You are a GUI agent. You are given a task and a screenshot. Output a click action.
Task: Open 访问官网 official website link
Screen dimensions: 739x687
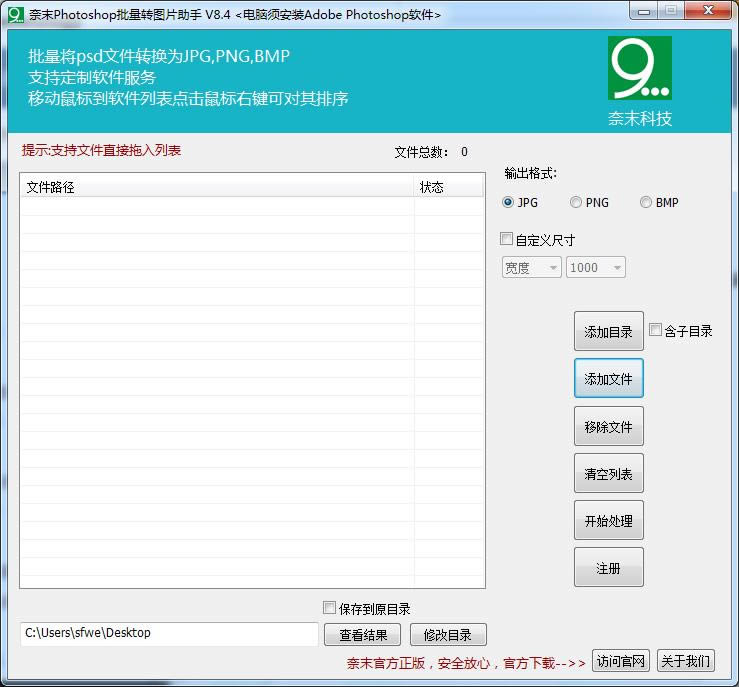pyautogui.click(x=621, y=661)
